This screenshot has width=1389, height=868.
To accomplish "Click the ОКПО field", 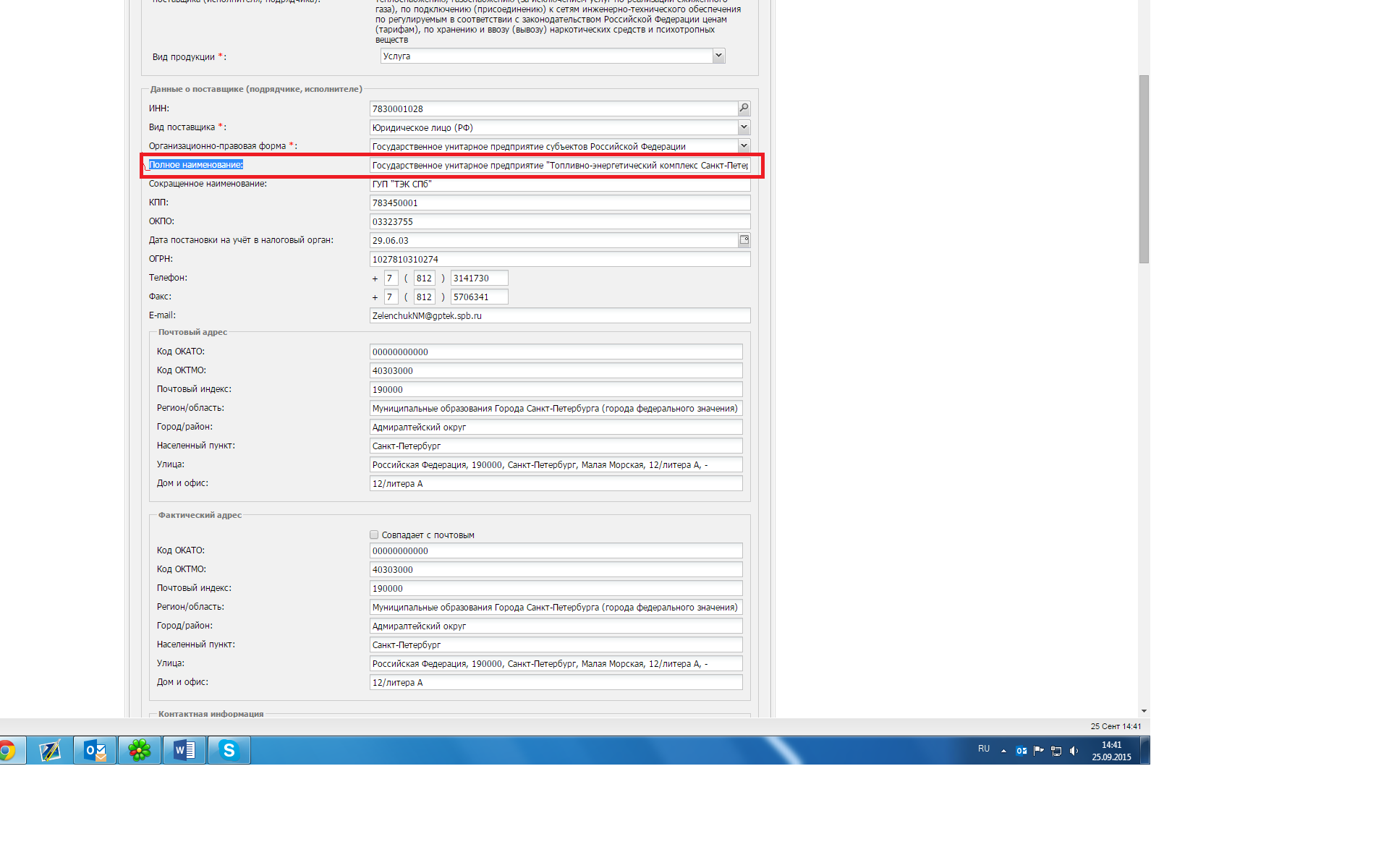I will (x=560, y=221).
